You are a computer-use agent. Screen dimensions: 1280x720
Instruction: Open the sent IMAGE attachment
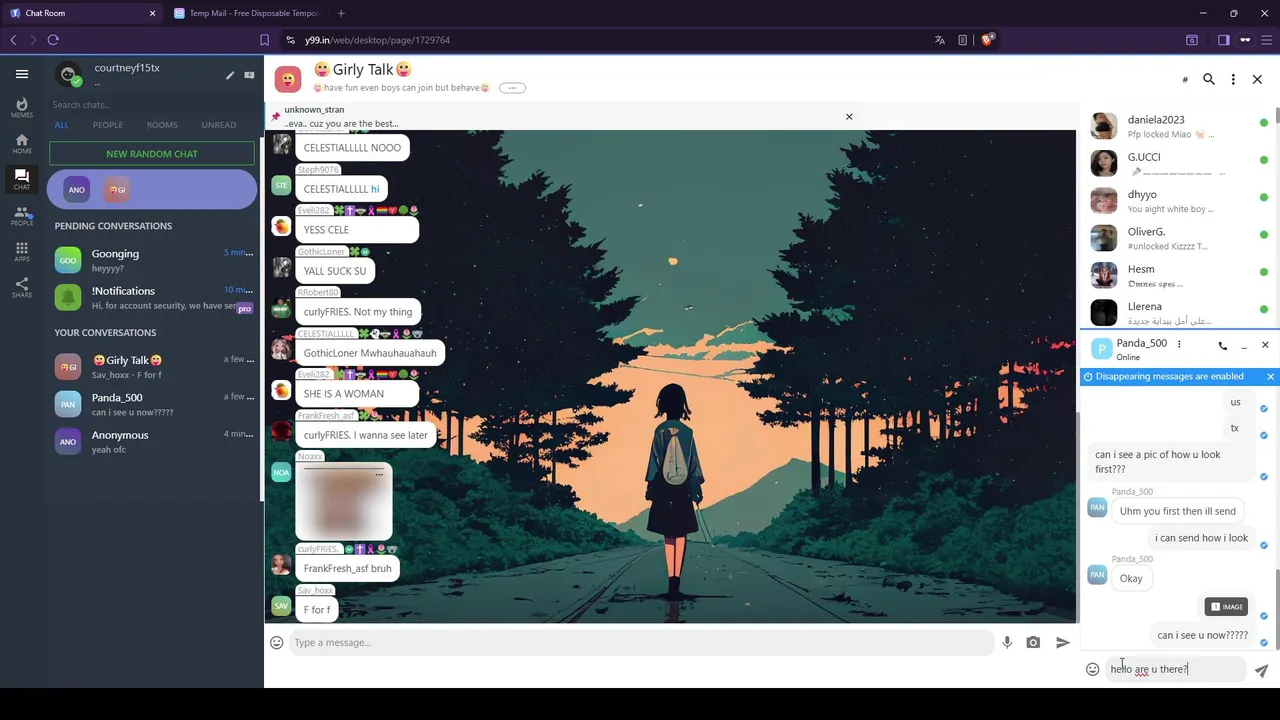pyautogui.click(x=1226, y=607)
